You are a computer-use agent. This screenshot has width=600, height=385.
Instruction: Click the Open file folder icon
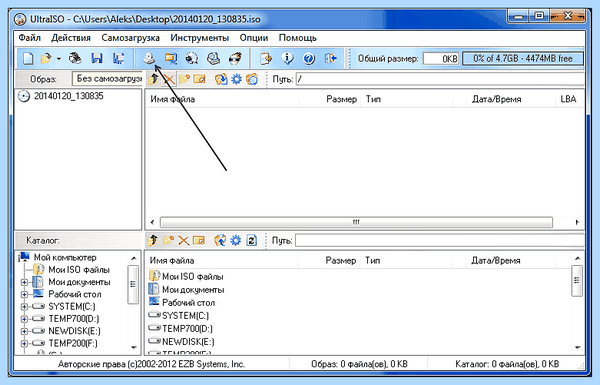tap(46, 59)
